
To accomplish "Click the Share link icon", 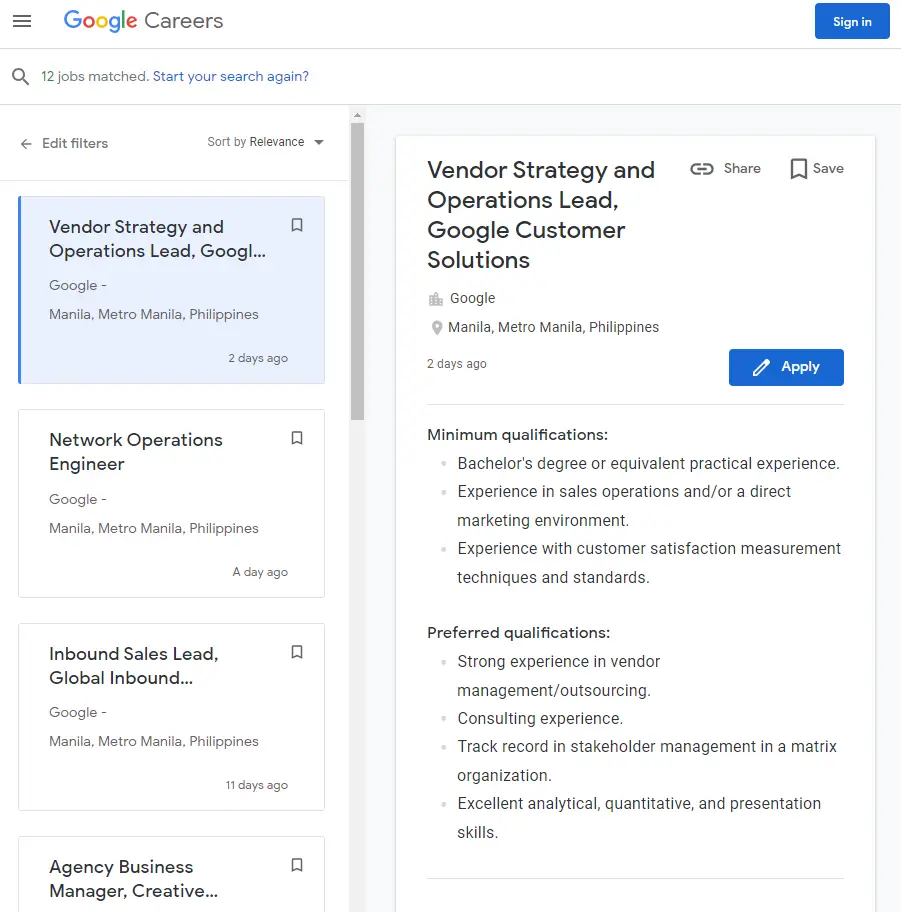I will pyautogui.click(x=701, y=169).
